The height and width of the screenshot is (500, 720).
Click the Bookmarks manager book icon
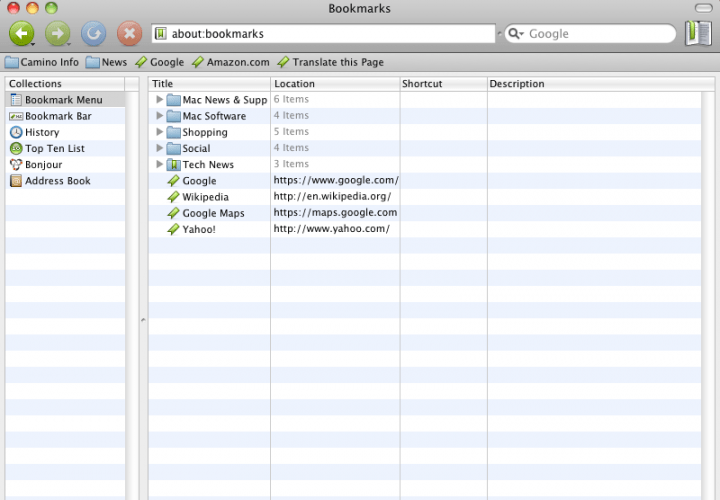click(x=698, y=34)
